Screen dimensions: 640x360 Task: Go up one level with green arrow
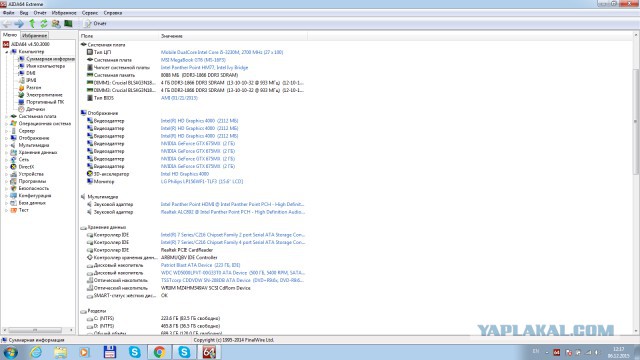pyautogui.click(x=32, y=24)
